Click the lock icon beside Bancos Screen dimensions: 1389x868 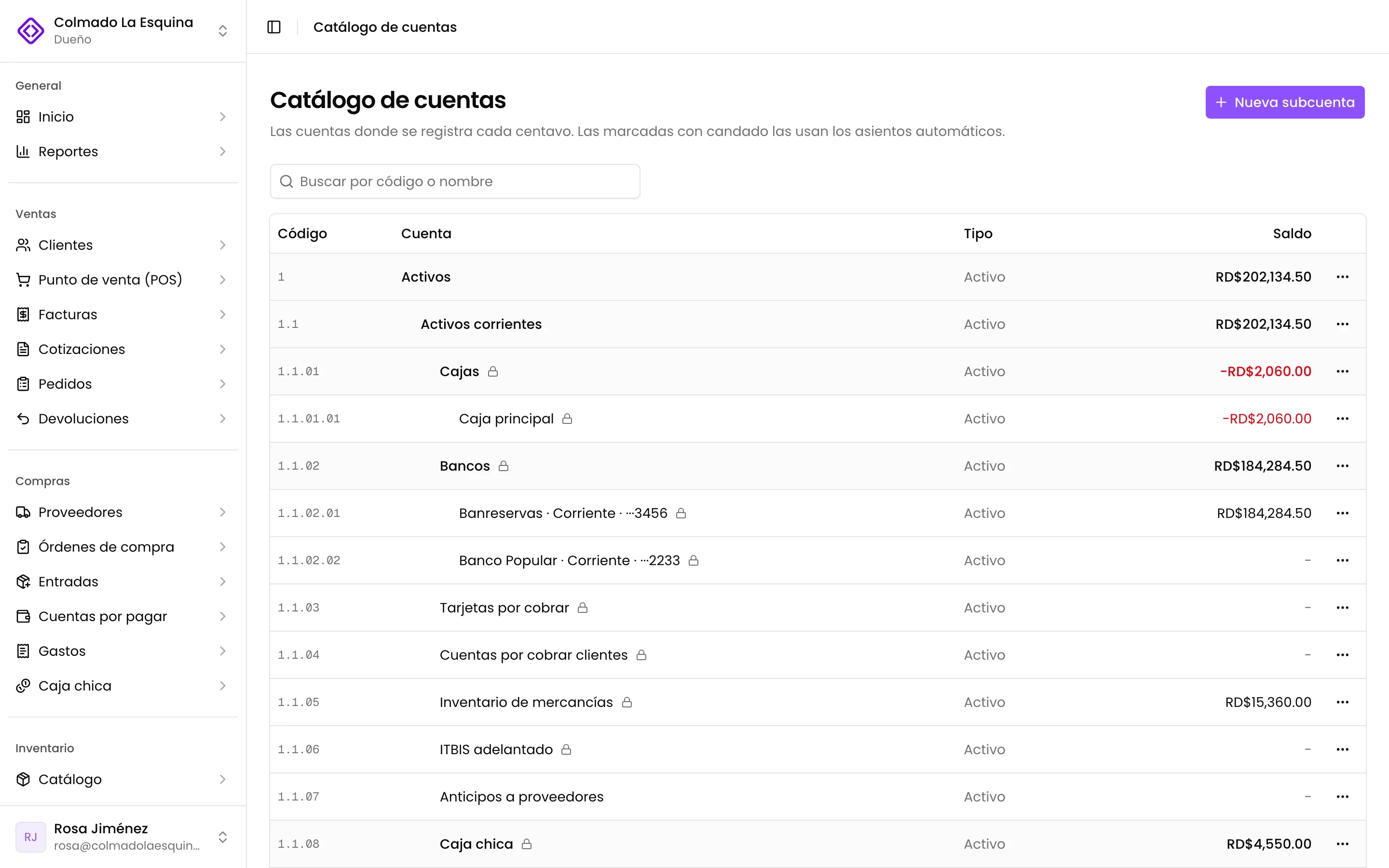pos(504,465)
